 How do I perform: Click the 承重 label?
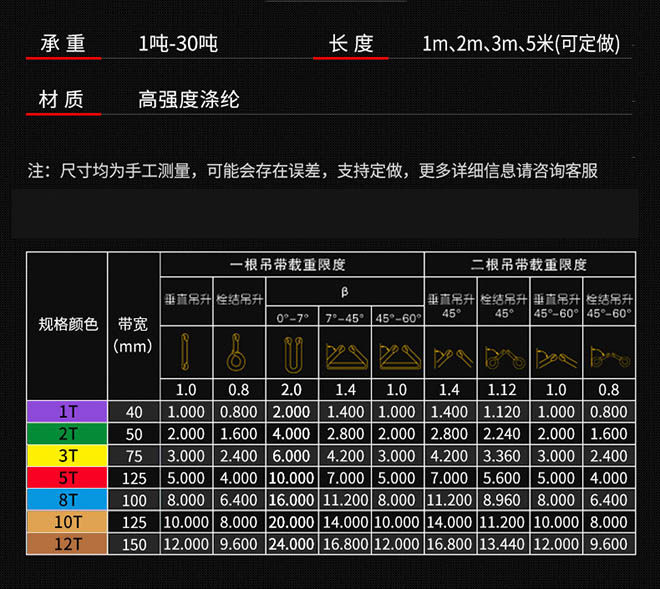63,44
